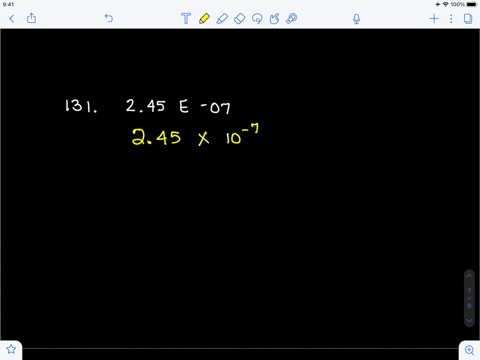Tap the handwritten text 2.45 E -07
The height and width of the screenshot is (360, 480).
click(178, 107)
